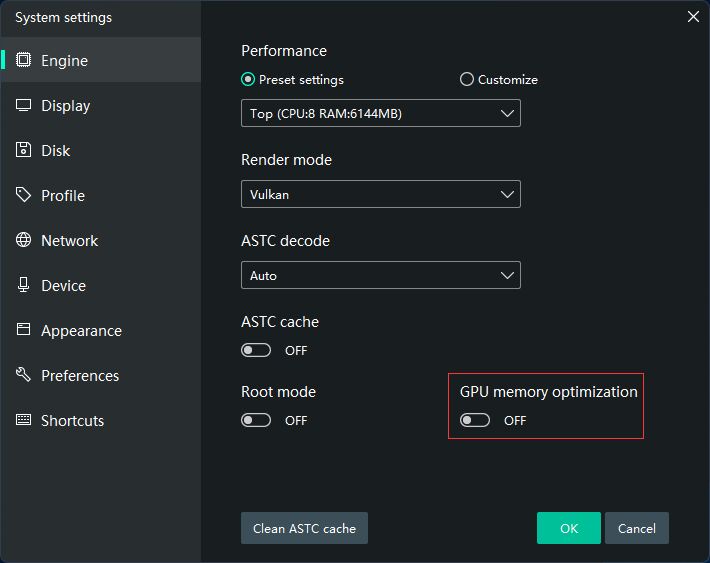This screenshot has width=710, height=563.
Task: Confirm settings with the OK button
Action: pos(568,528)
